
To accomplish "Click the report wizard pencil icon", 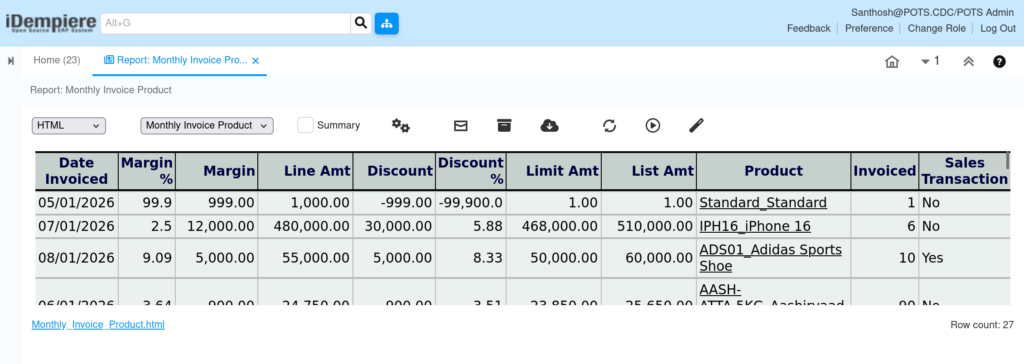I will 697,125.
